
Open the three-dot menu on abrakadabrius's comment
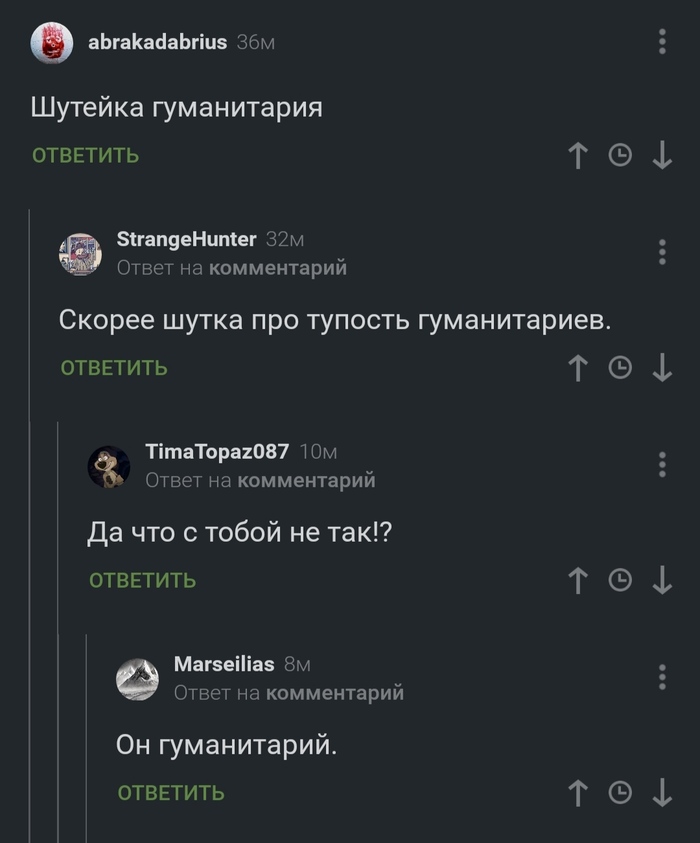pyautogui.click(x=661, y=40)
